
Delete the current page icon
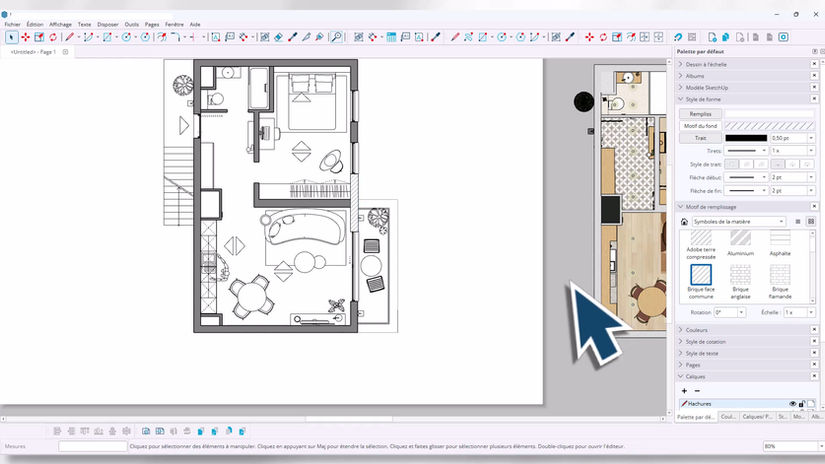740,37
